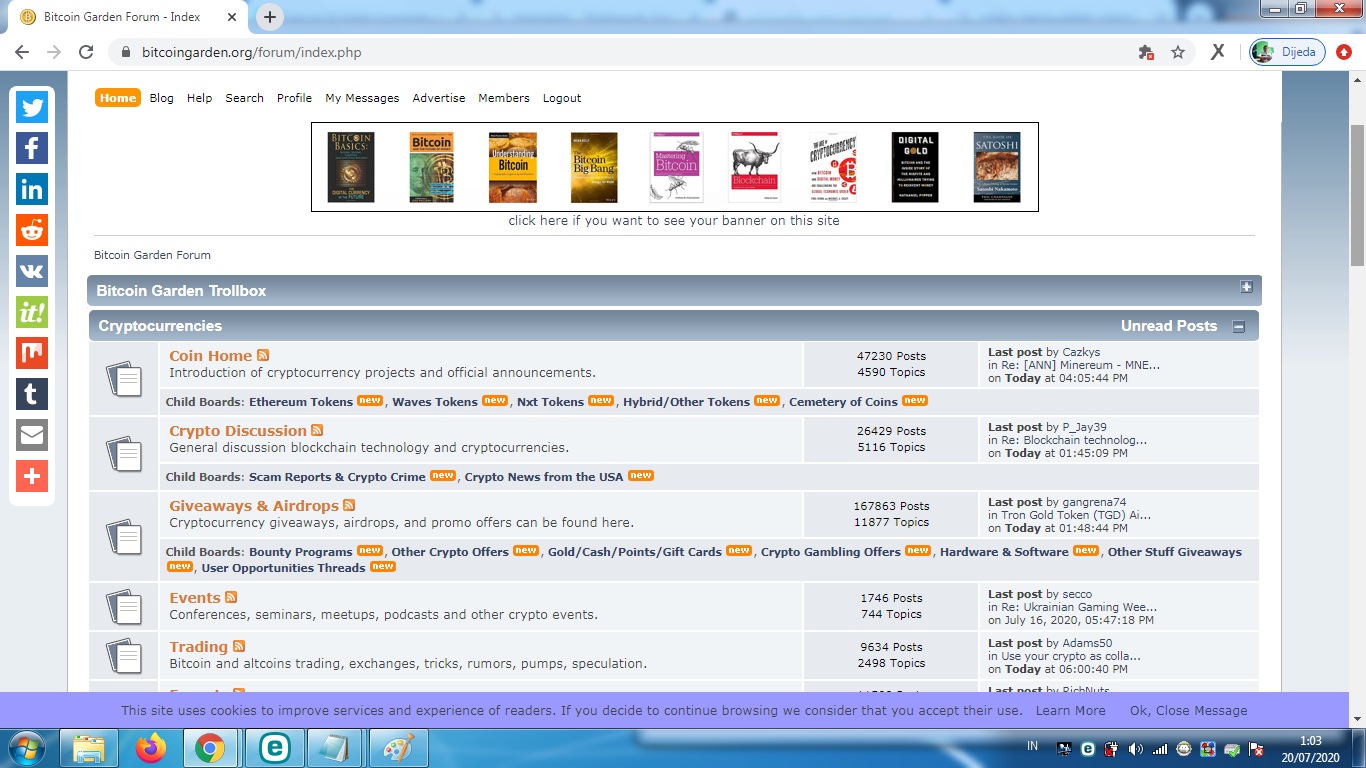
Task: Open the Cemetery of Coins child board
Action: click(x=843, y=402)
